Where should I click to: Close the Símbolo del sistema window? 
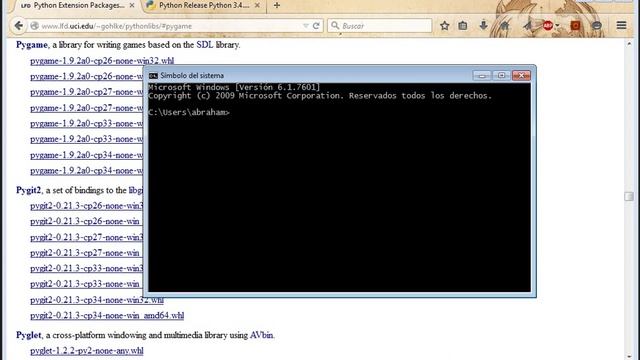[x=521, y=76]
